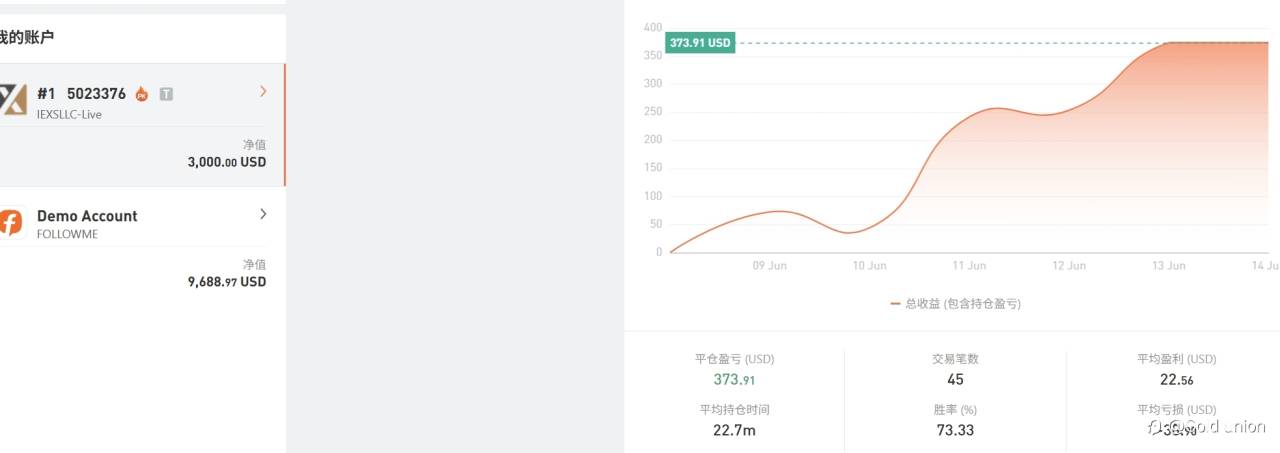Click the 09 Jun date on chart axis

point(770,266)
